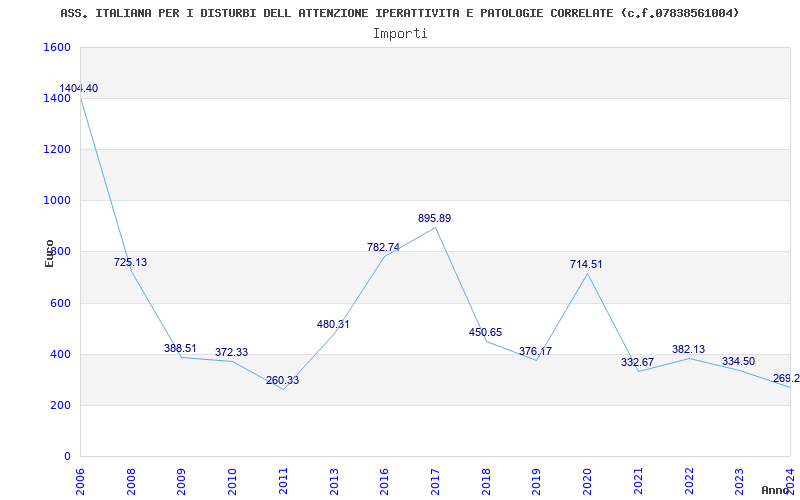Select the 2017 x-axis year label
The width and height of the screenshot is (800, 500).
pyautogui.click(x=435, y=482)
